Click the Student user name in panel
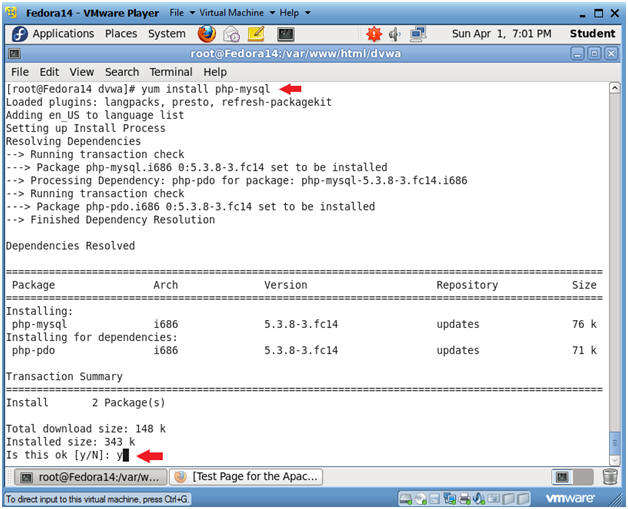This screenshot has height=509, width=628. click(592, 34)
